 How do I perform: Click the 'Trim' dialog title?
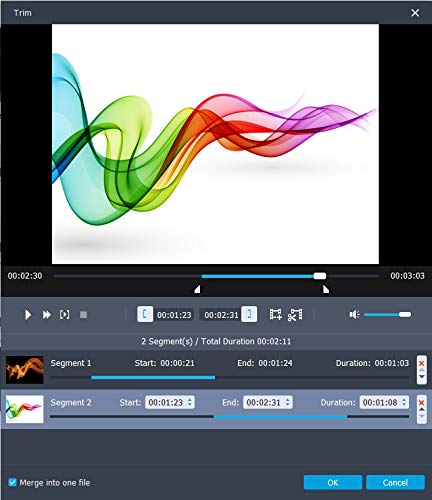pos(23,13)
